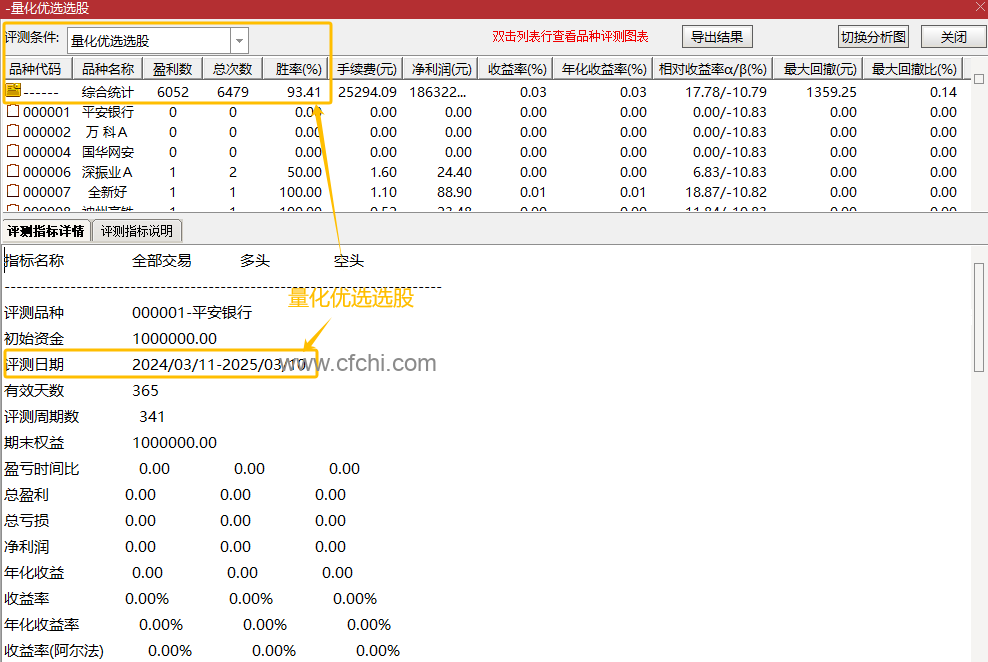Switch to the 评测指标说明 tab
The image size is (988, 662).
[137, 231]
